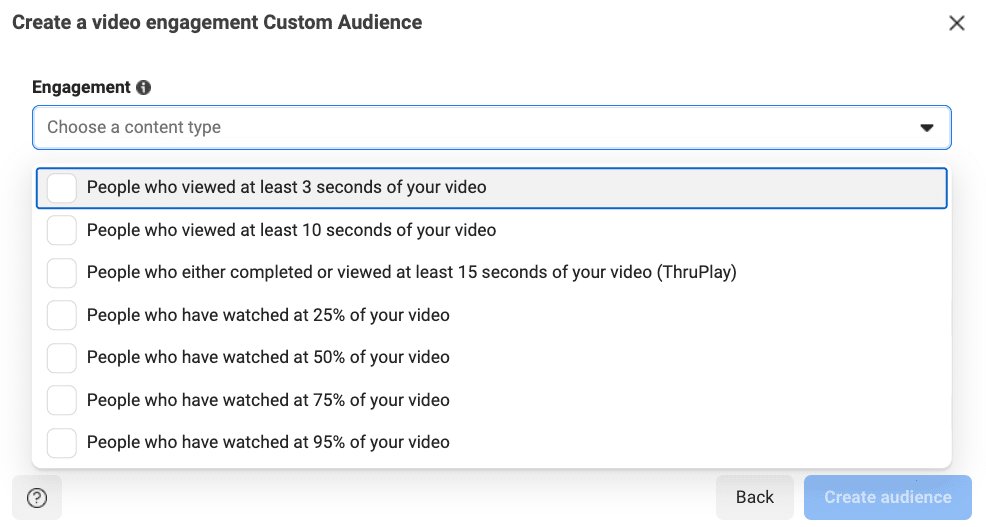Check the box for watched at 50%
986x527 pixels.
62,357
